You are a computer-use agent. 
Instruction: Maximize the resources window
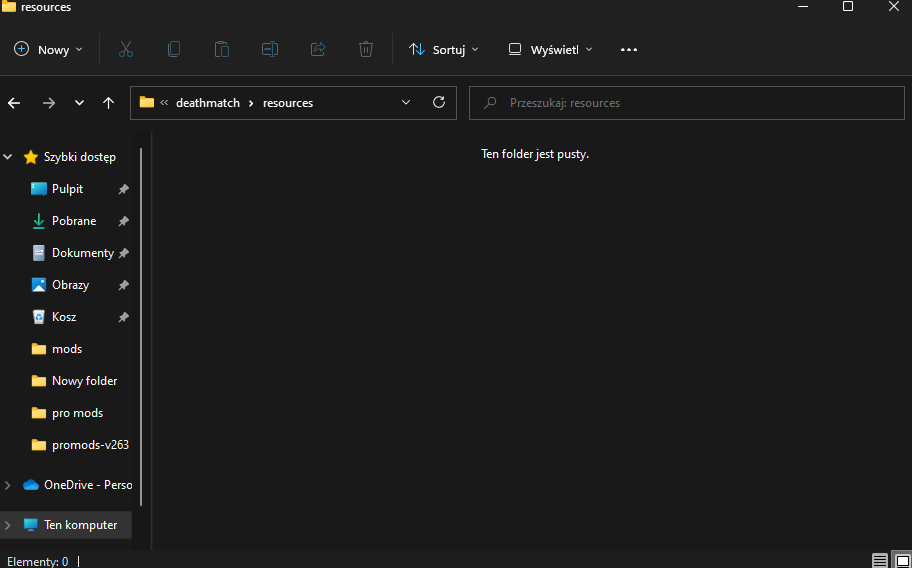pos(848,6)
